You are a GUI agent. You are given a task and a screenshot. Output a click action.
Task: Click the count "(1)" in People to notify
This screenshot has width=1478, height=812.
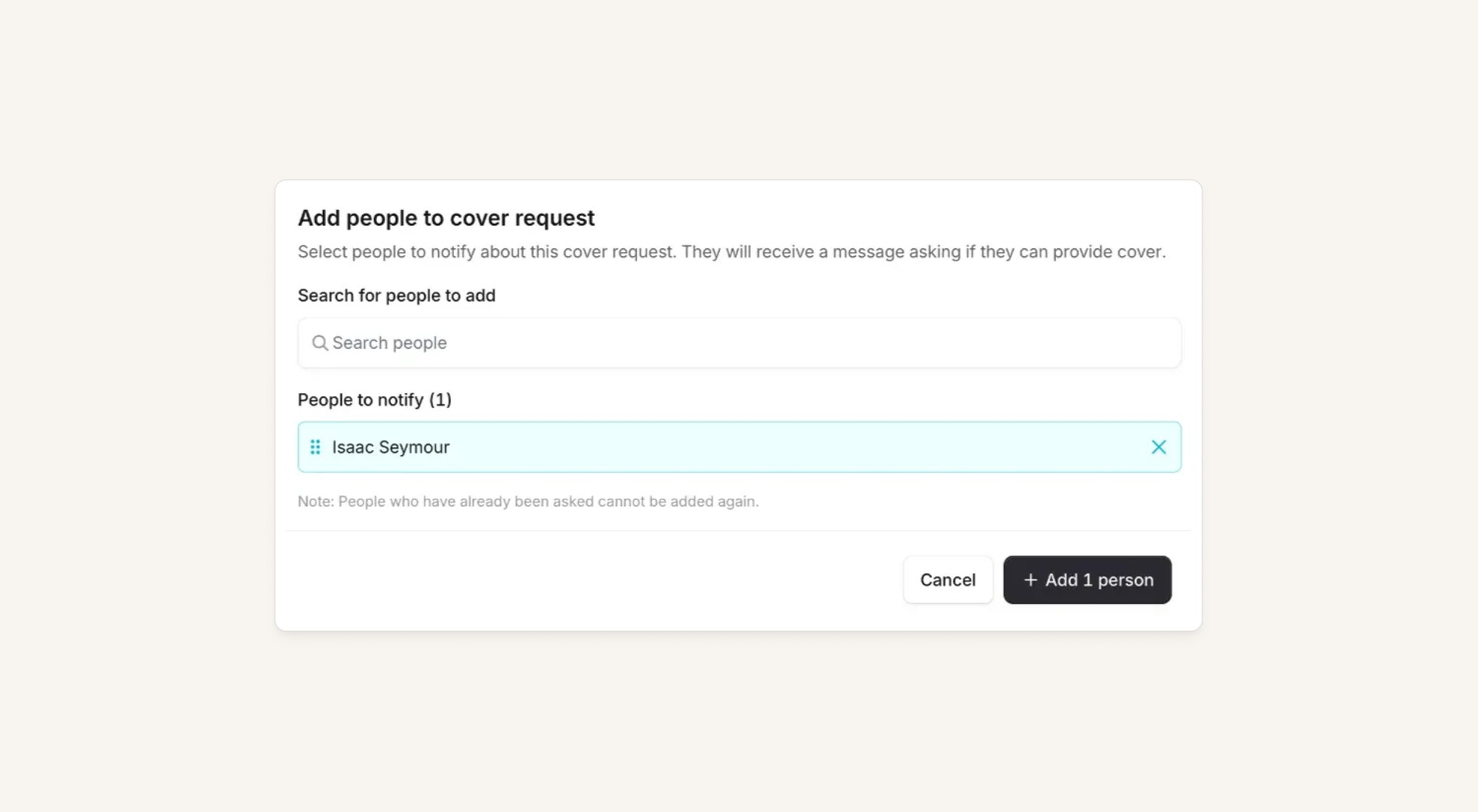click(440, 400)
